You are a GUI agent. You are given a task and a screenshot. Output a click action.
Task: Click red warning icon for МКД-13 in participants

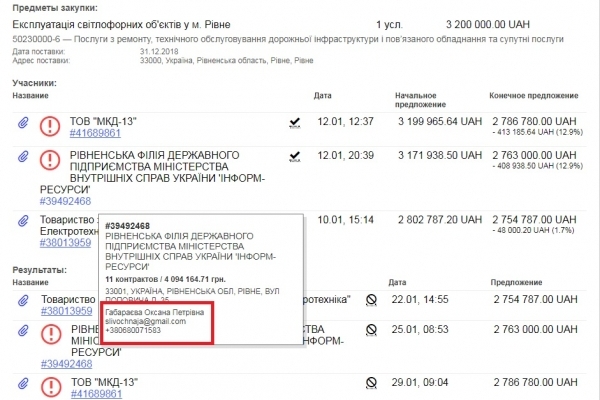coord(50,125)
